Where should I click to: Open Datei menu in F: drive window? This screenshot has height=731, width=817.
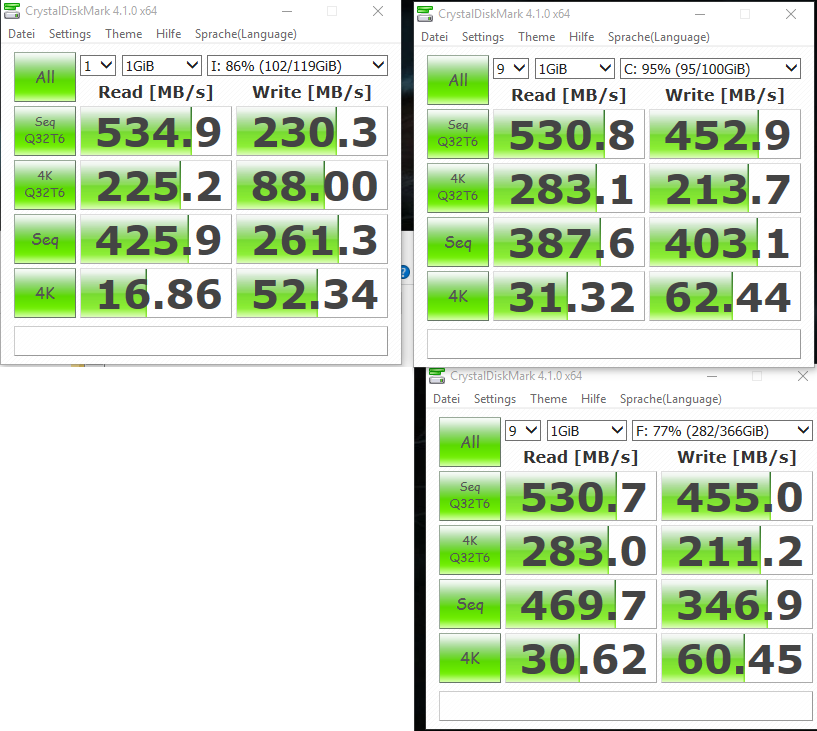446,399
